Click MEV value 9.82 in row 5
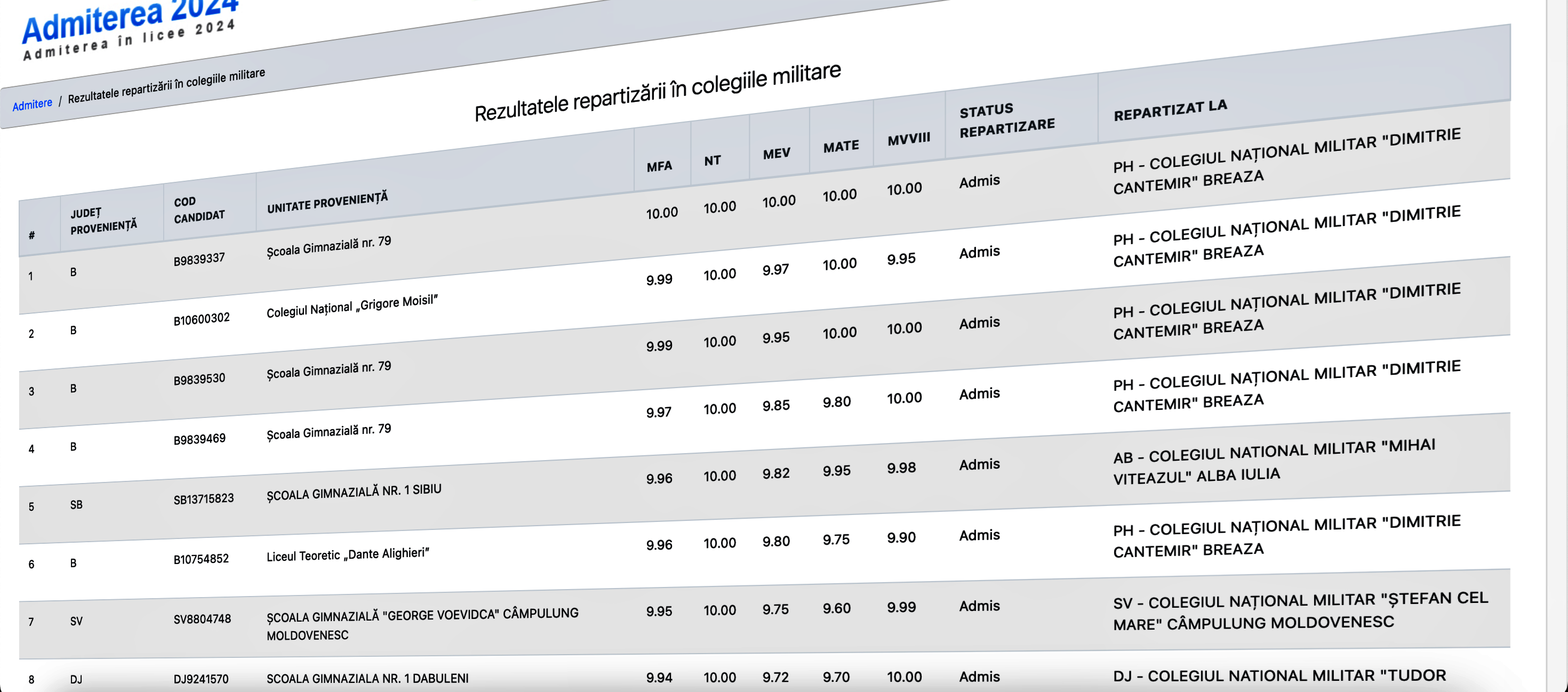Image resolution: width=1568 pixels, height=692 pixels. (x=776, y=473)
